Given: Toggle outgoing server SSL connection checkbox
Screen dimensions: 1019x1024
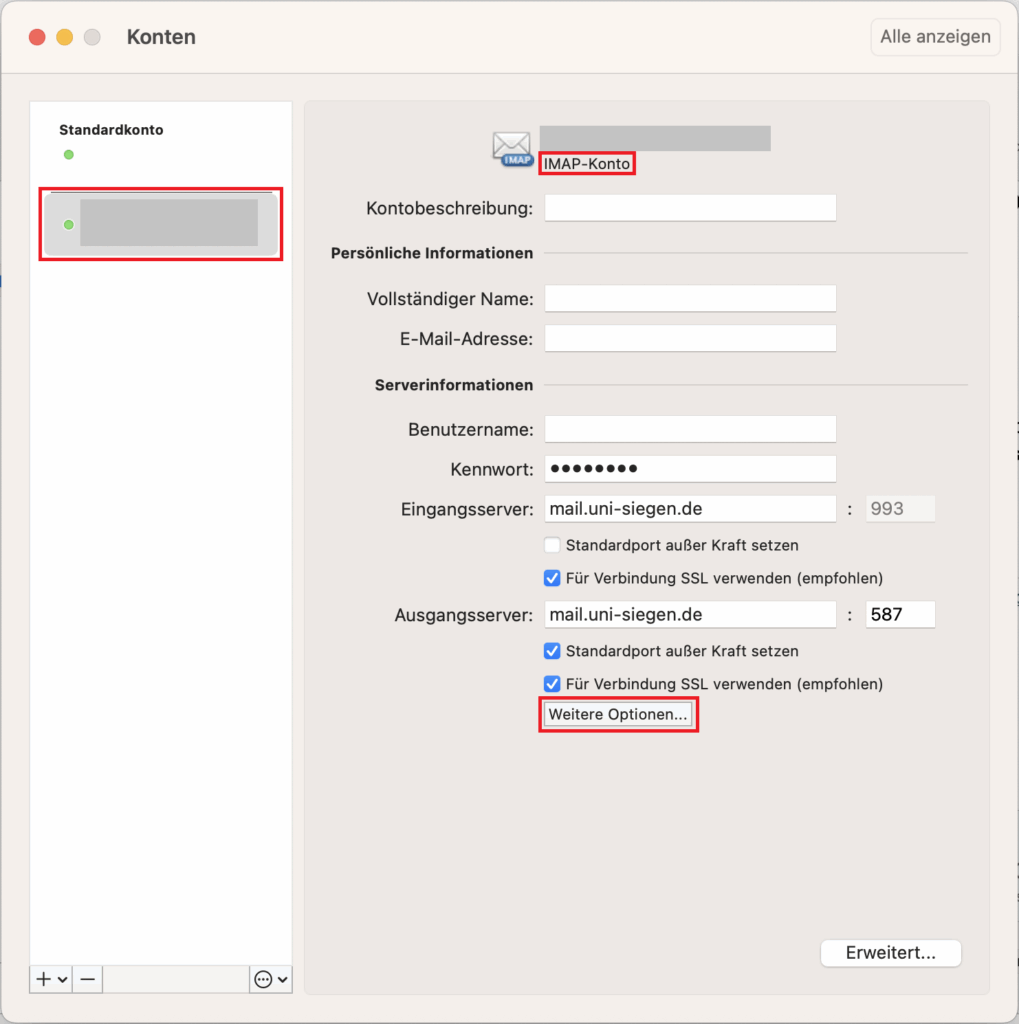Looking at the screenshot, I should click(x=552, y=684).
